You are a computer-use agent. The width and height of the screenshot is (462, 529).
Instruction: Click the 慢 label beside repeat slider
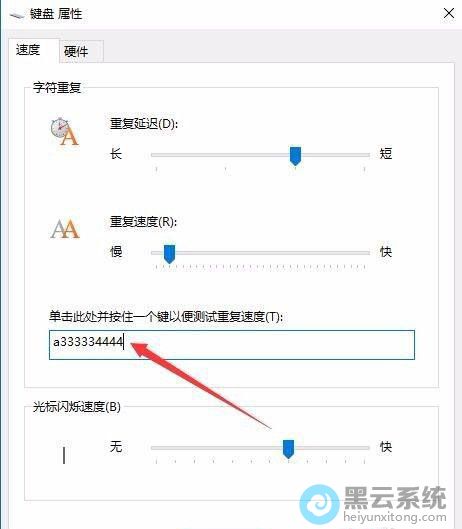[116, 251]
